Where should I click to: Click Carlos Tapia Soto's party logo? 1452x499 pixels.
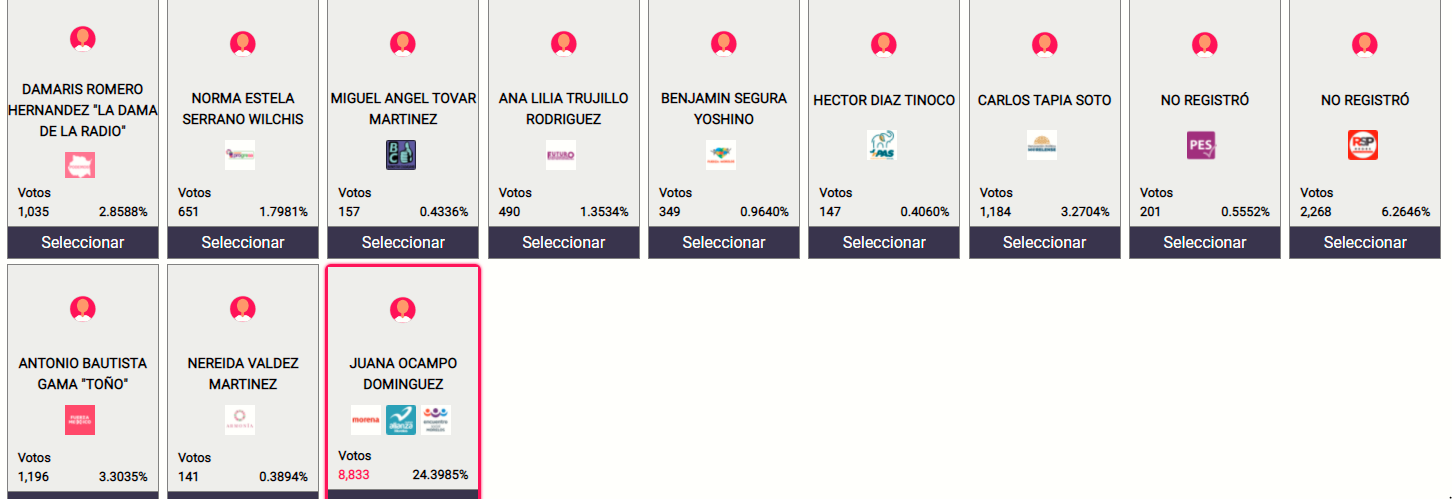1042,145
